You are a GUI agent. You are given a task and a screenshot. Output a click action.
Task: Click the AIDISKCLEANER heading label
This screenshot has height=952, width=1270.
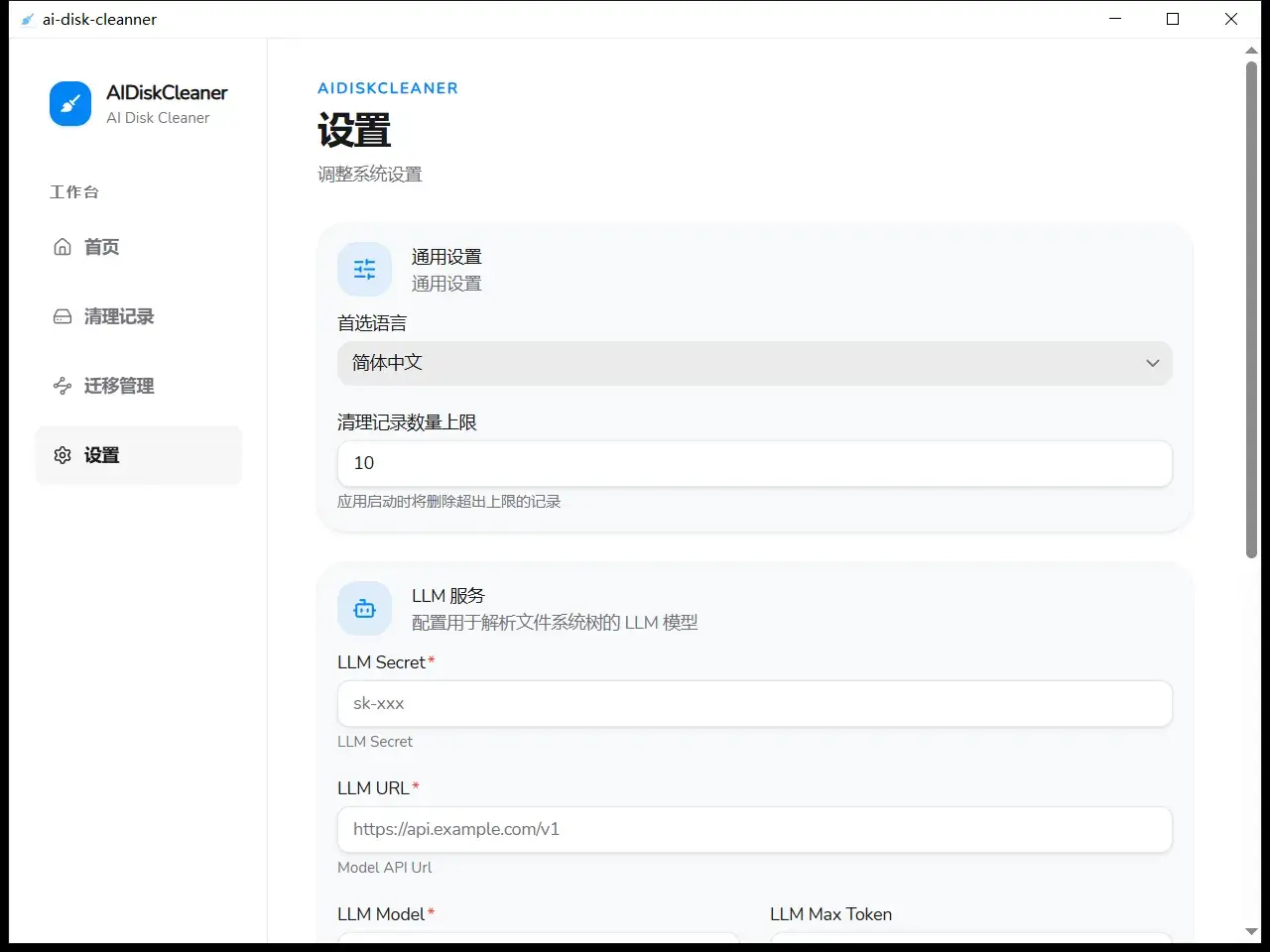pyautogui.click(x=388, y=88)
